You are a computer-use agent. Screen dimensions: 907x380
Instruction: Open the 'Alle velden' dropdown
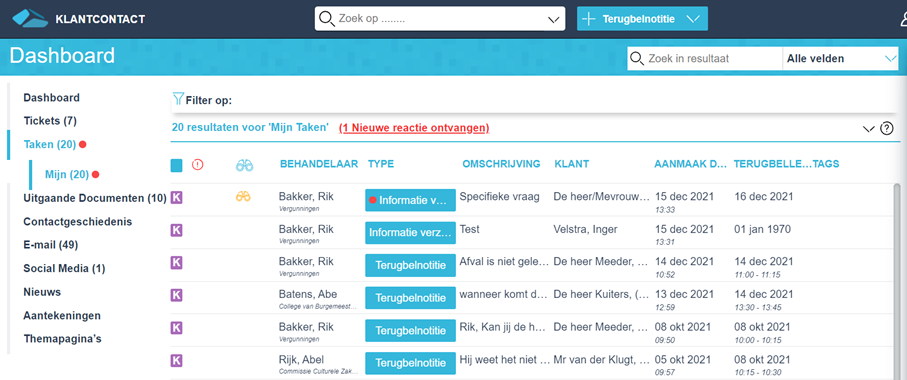tap(840, 58)
